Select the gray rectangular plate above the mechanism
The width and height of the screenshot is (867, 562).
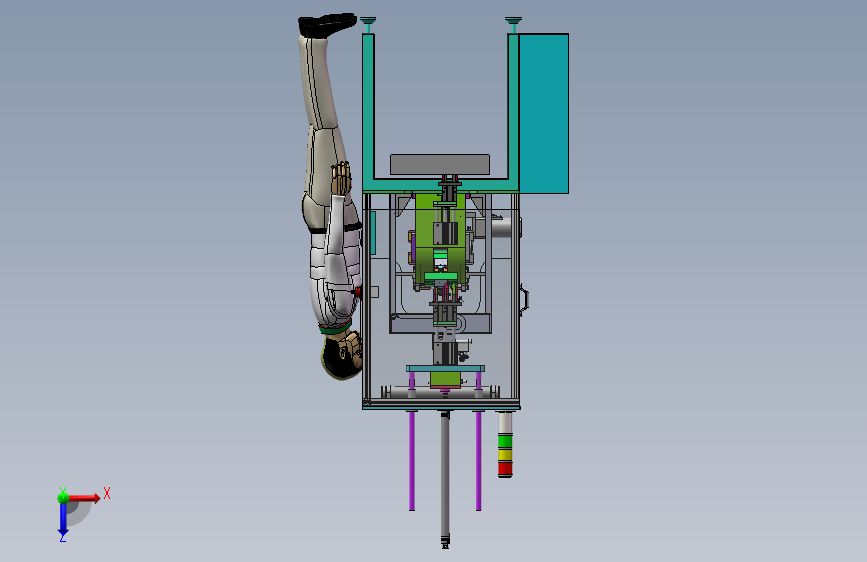(440, 164)
